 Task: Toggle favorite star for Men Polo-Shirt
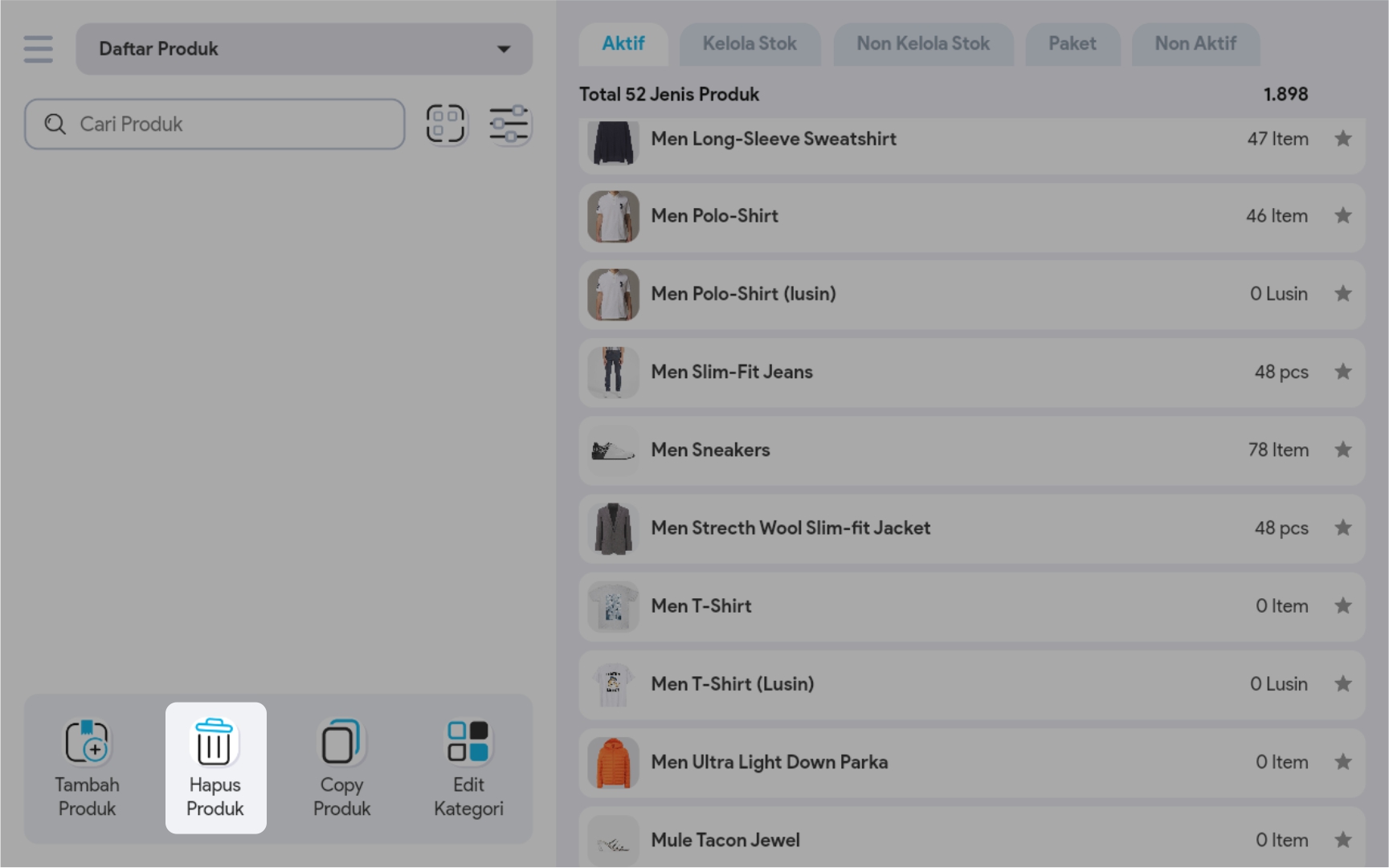coord(1342,216)
